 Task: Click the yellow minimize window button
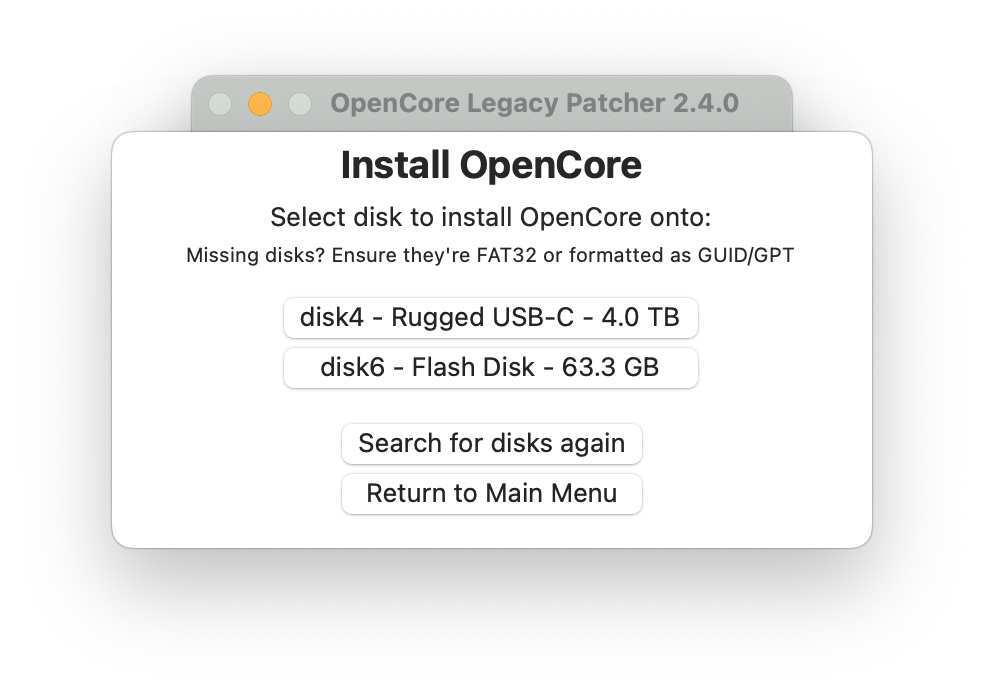pyautogui.click(x=260, y=104)
